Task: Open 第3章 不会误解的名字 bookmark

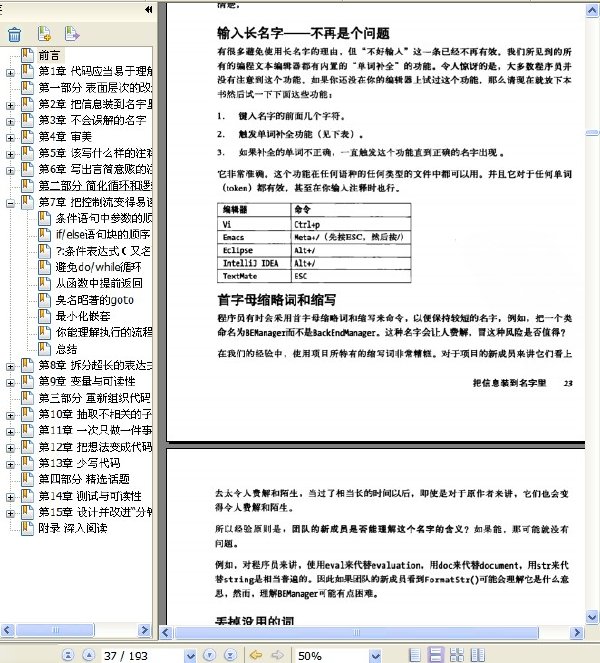Action: 92,121
